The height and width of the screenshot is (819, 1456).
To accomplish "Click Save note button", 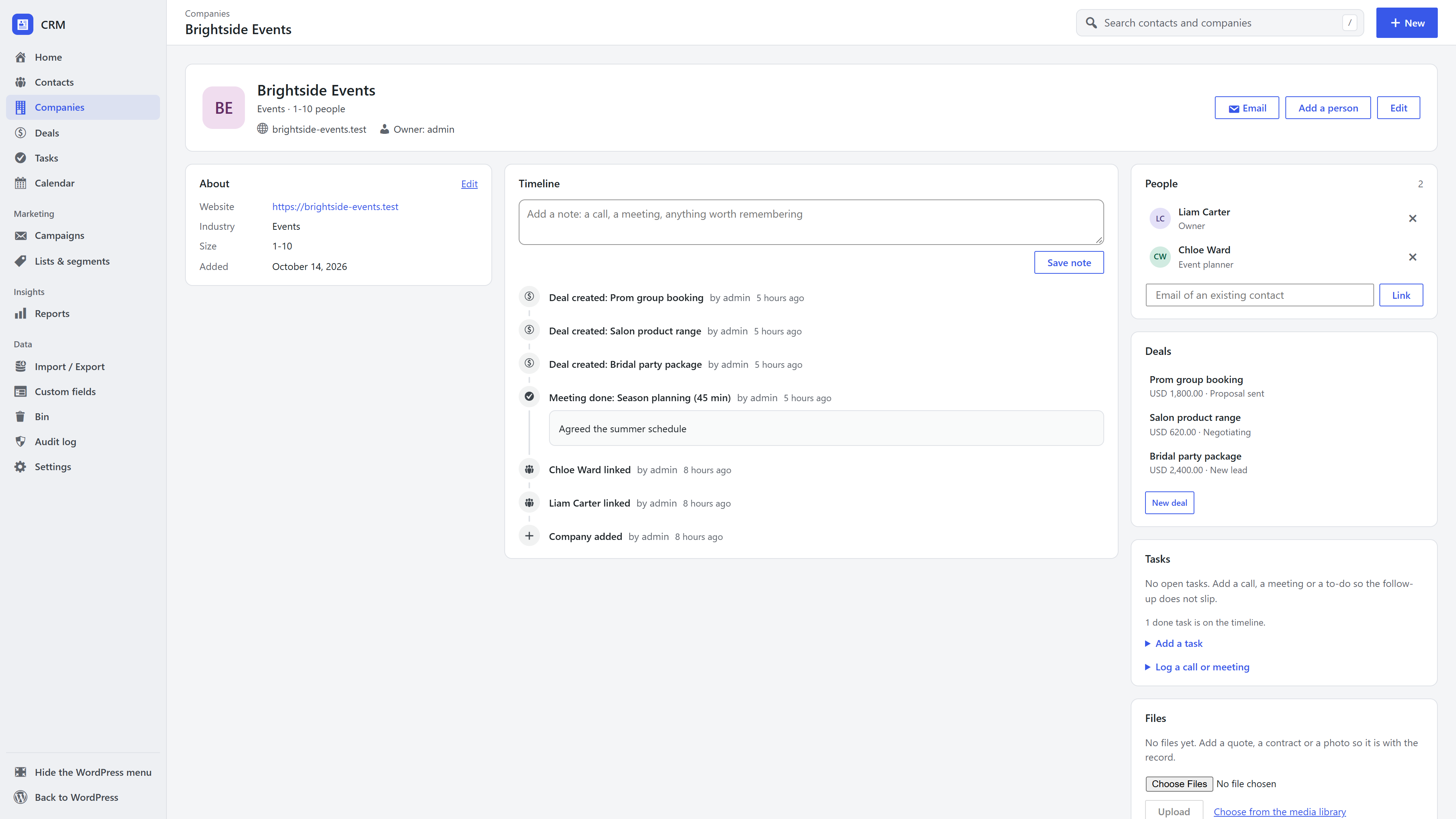I will pos(1069,262).
